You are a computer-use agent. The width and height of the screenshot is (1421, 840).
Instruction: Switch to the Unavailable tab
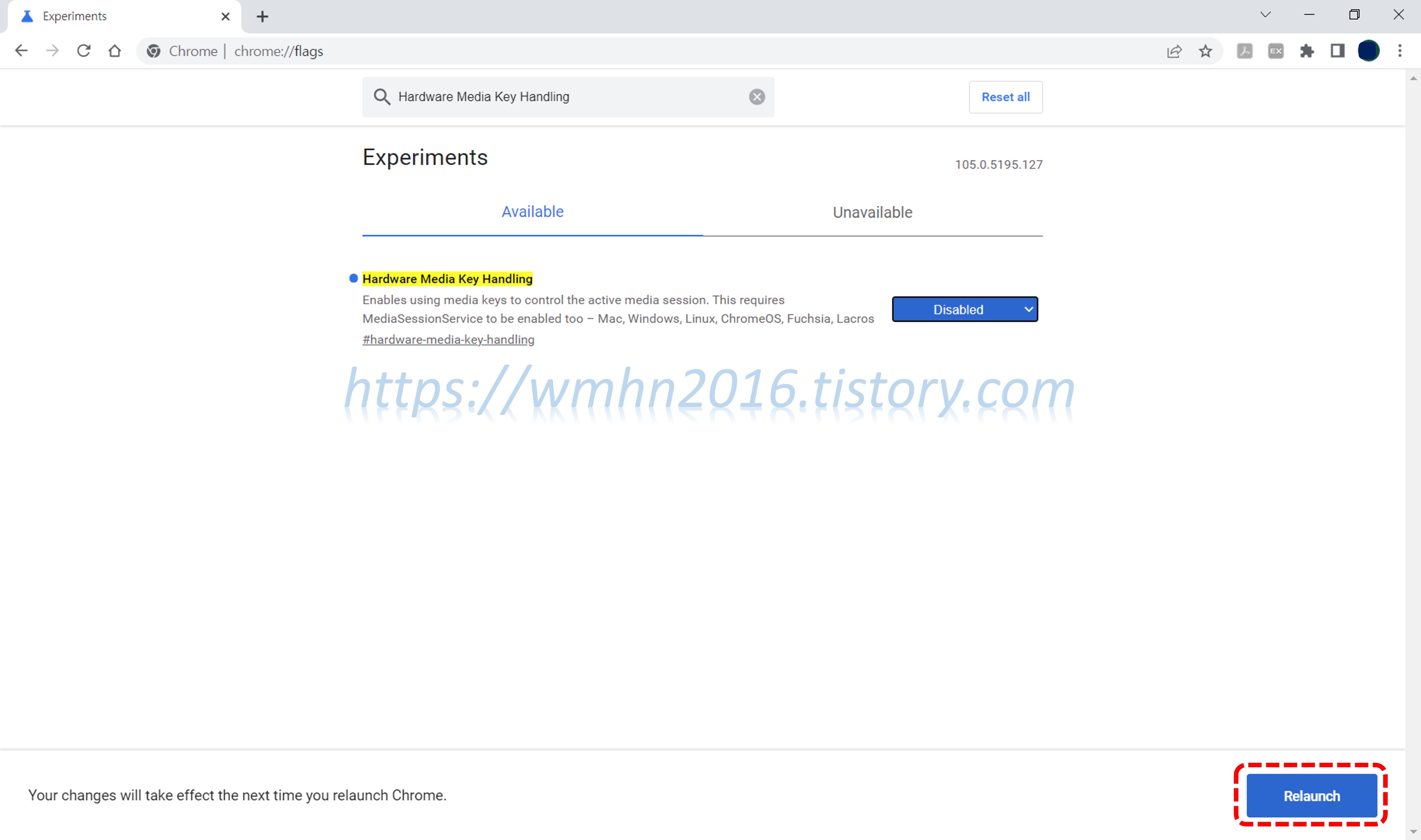tap(872, 212)
